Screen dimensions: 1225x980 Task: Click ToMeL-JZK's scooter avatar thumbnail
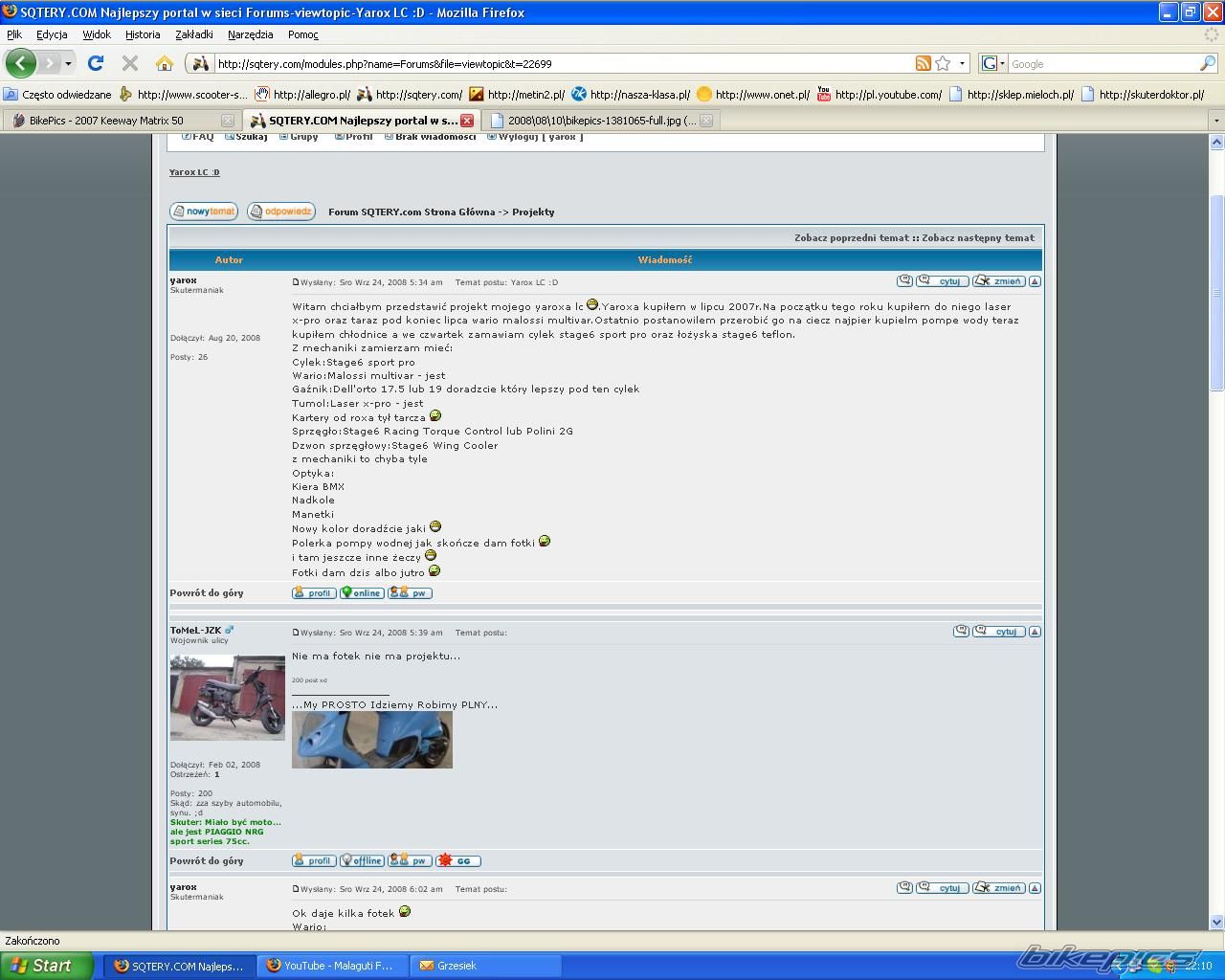pos(228,698)
